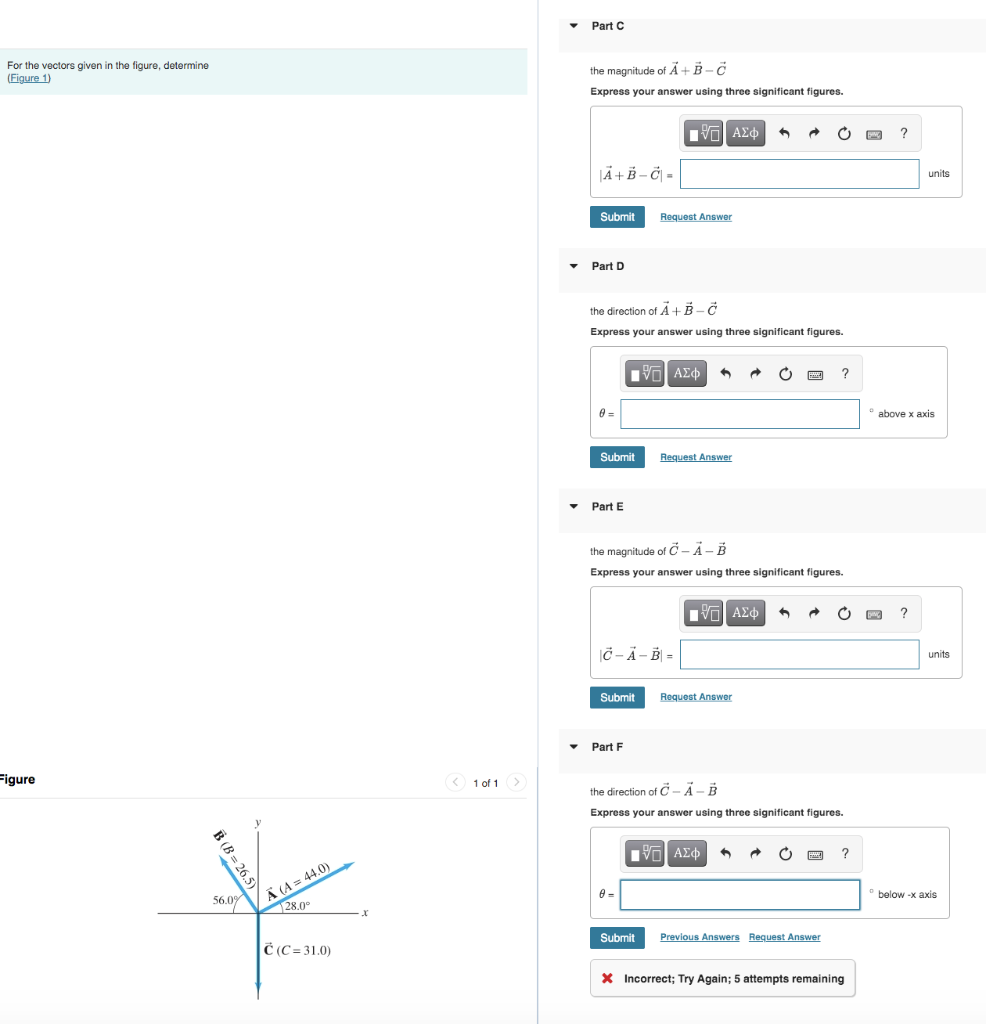
Task: Select the ΑΣΦ symbols button in Part E
Action: [747, 613]
